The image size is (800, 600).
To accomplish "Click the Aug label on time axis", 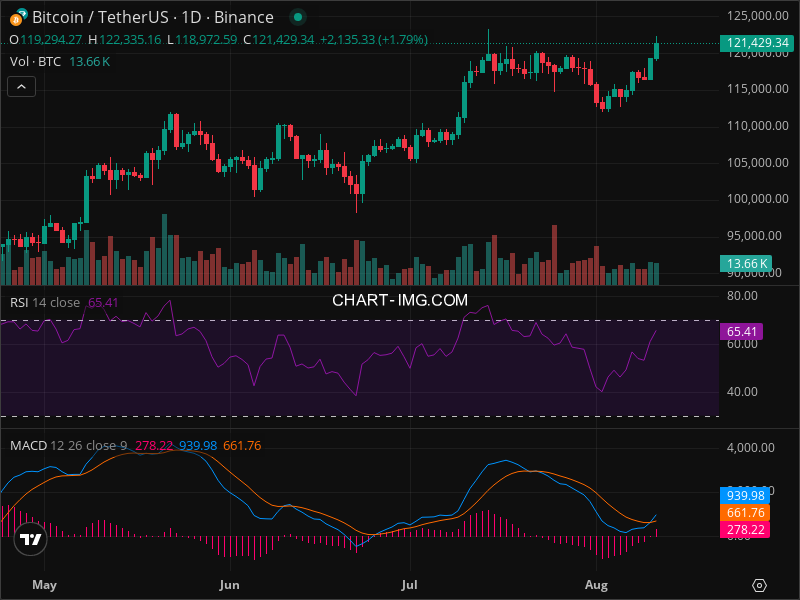I will (596, 585).
